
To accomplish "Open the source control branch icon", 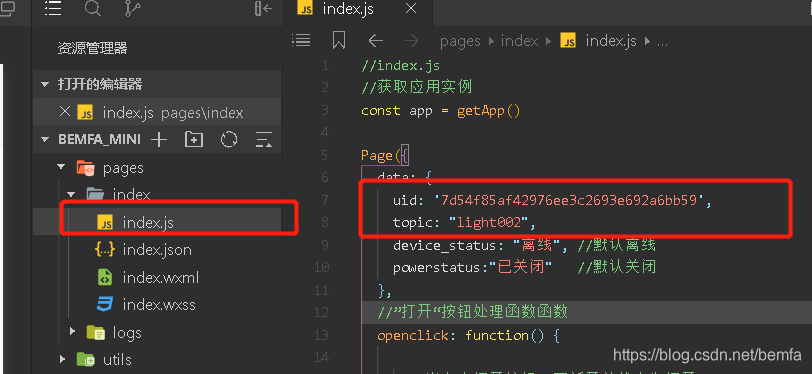I will click(133, 8).
